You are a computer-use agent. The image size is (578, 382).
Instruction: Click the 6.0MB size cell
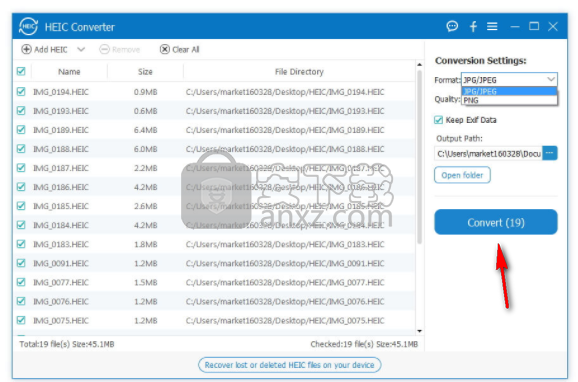(146, 149)
